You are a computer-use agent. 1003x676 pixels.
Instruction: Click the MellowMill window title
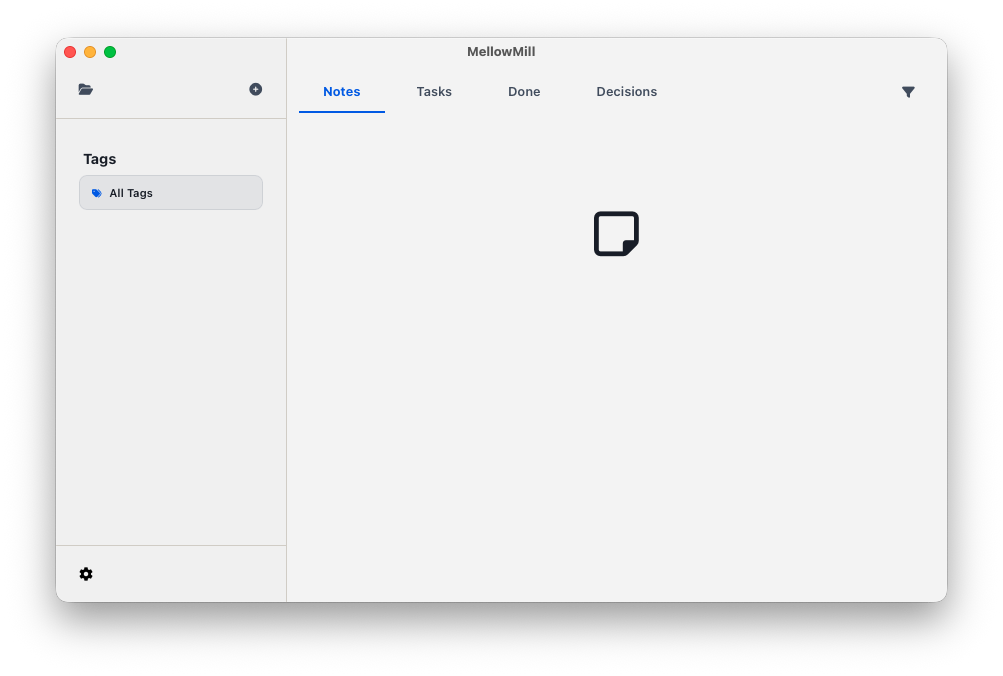(x=501, y=52)
